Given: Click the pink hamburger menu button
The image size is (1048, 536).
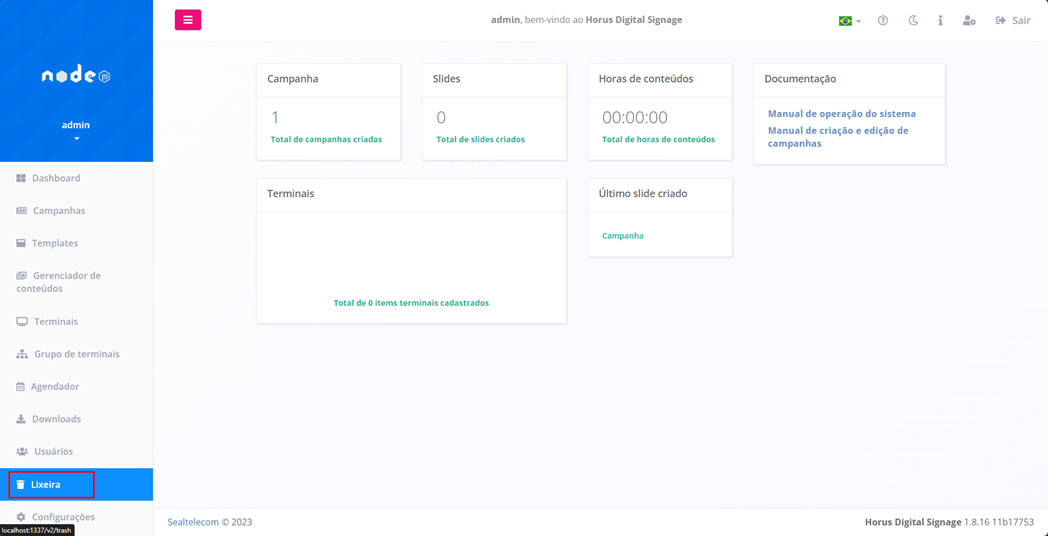Looking at the screenshot, I should (x=188, y=20).
